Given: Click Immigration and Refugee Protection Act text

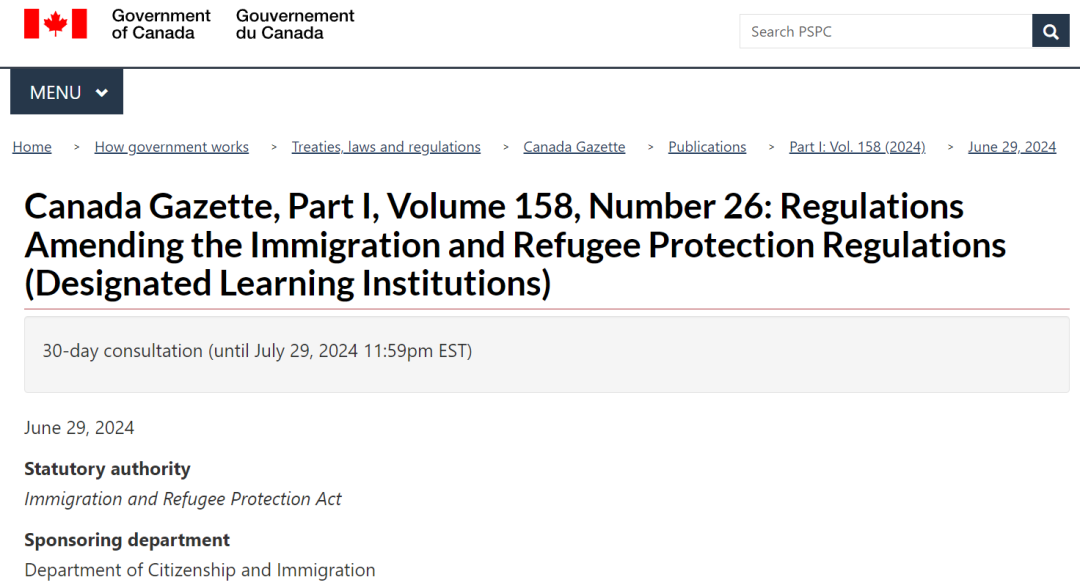Looking at the screenshot, I should click(183, 499).
